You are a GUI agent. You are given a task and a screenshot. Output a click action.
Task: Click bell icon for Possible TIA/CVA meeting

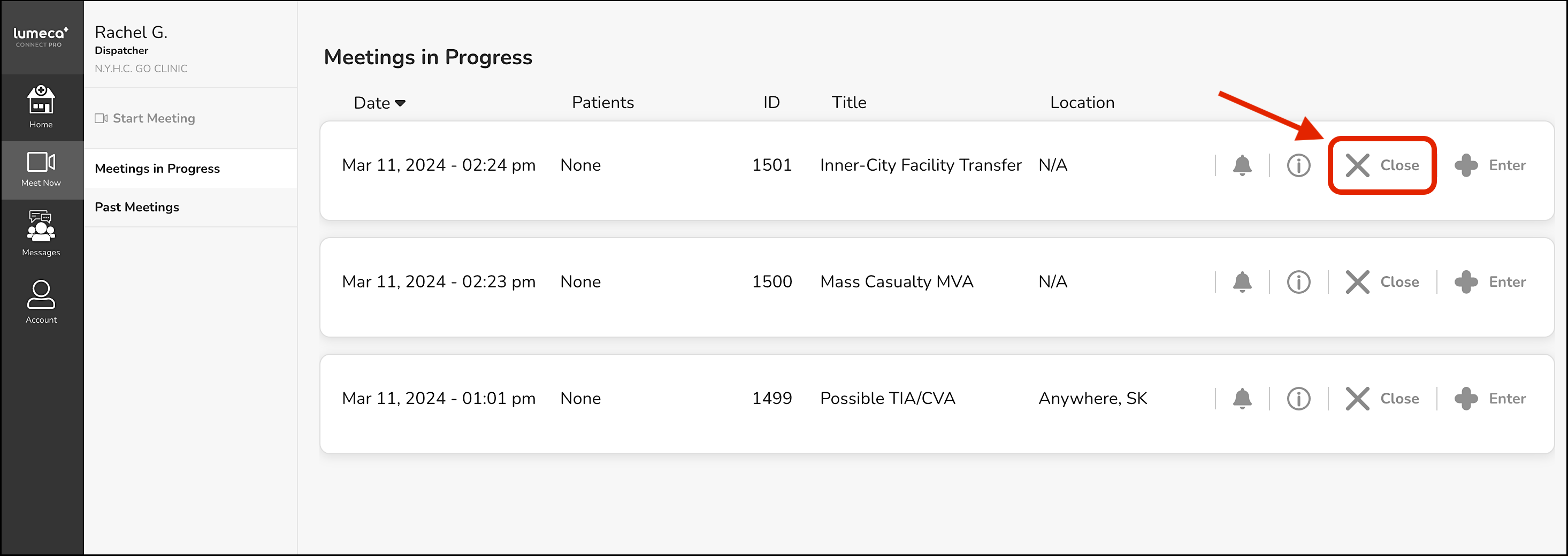(1242, 399)
